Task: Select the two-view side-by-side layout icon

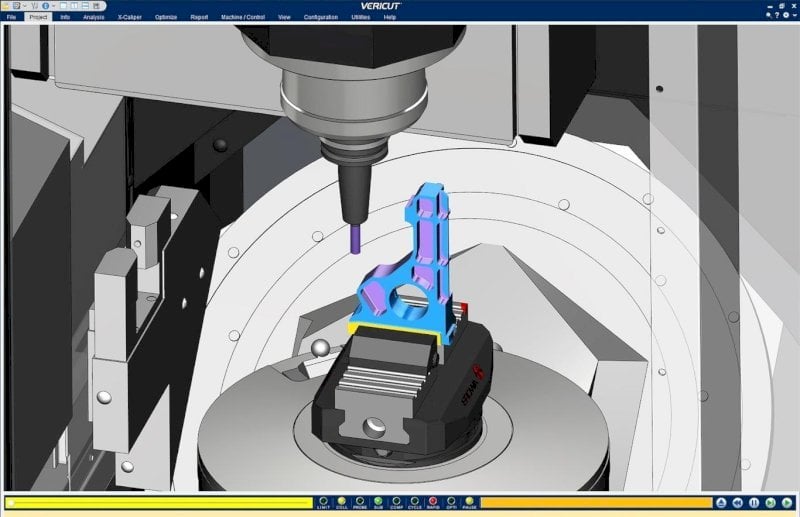Action: [74, 6]
